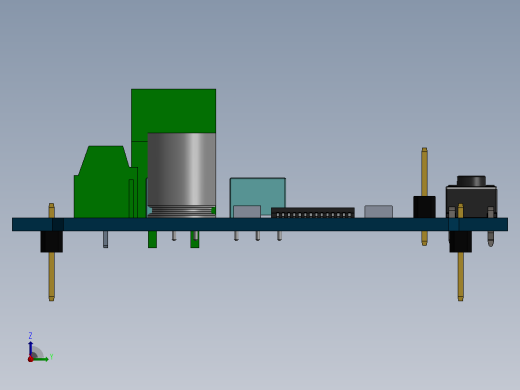This screenshot has height=390, width=520.
Task: Pick the right gold pin hanging below the board
Action: pos(460,276)
